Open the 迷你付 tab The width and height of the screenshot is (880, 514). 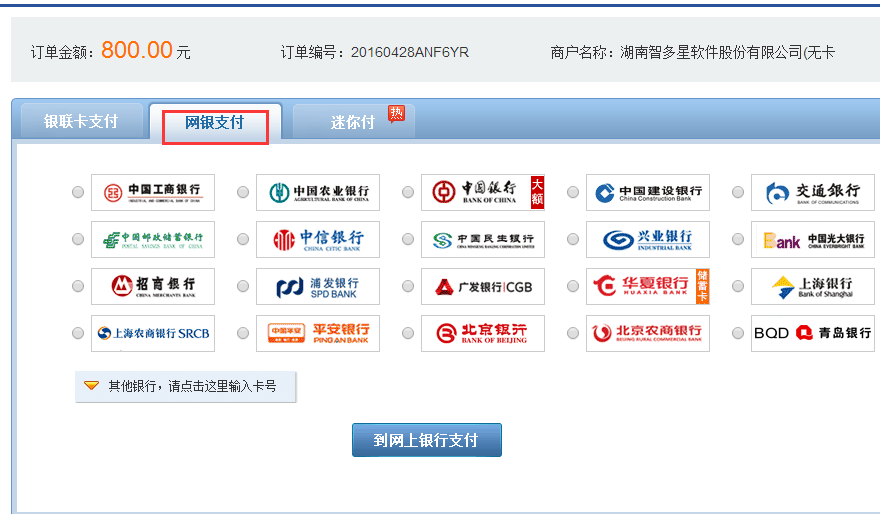pyautogui.click(x=353, y=122)
